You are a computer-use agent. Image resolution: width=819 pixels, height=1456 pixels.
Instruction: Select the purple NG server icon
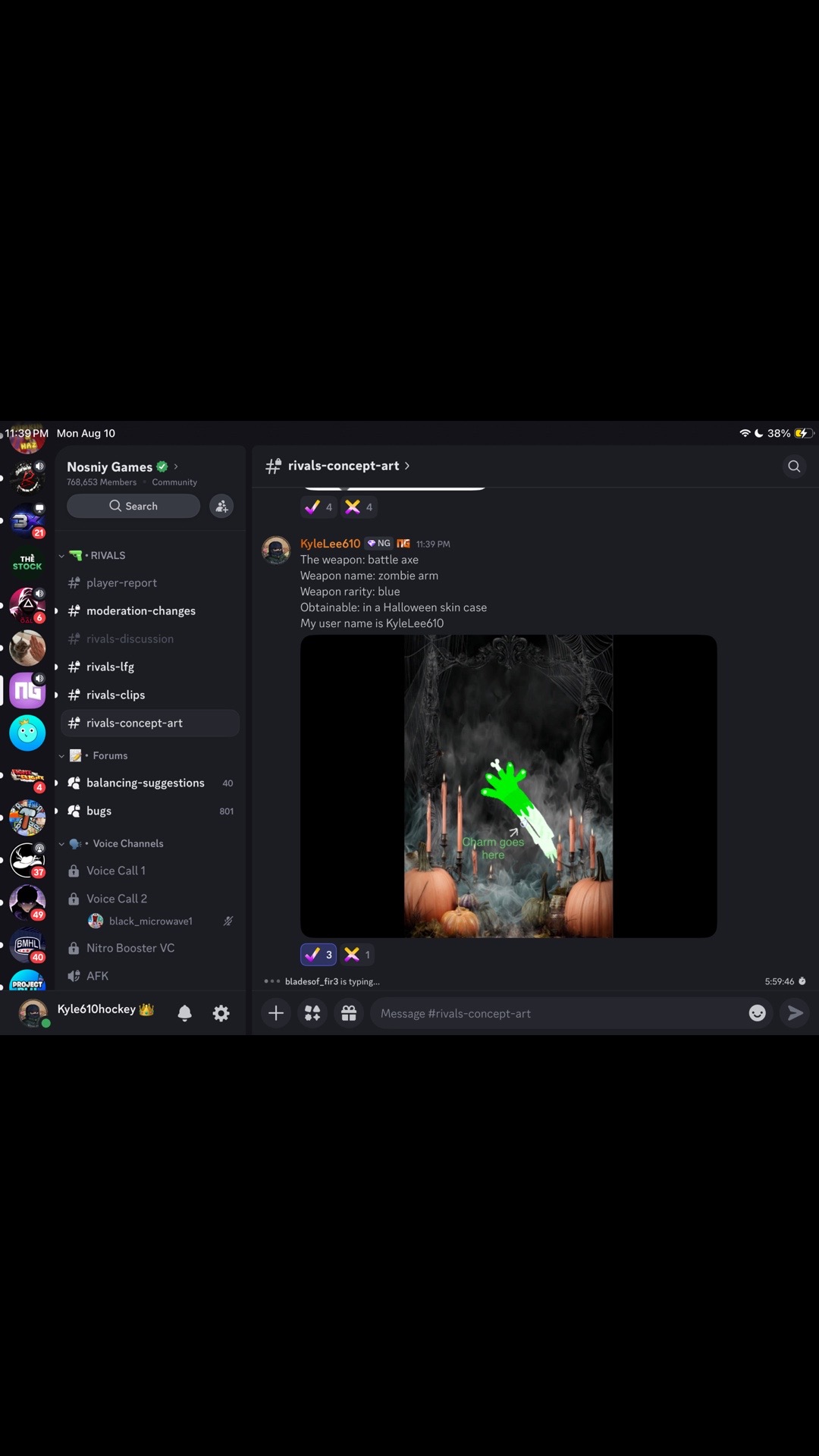click(x=27, y=690)
